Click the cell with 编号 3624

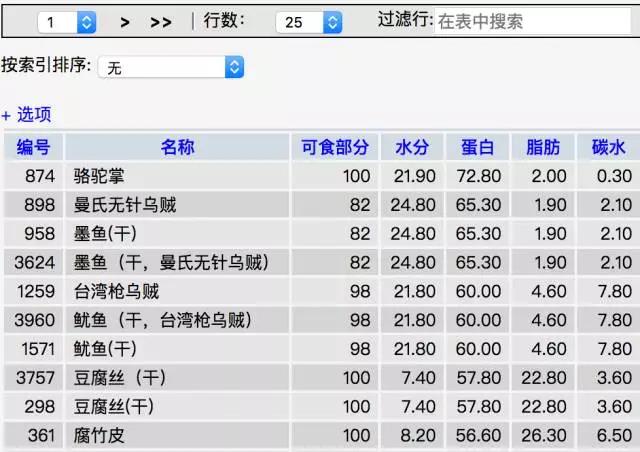(x=35, y=263)
